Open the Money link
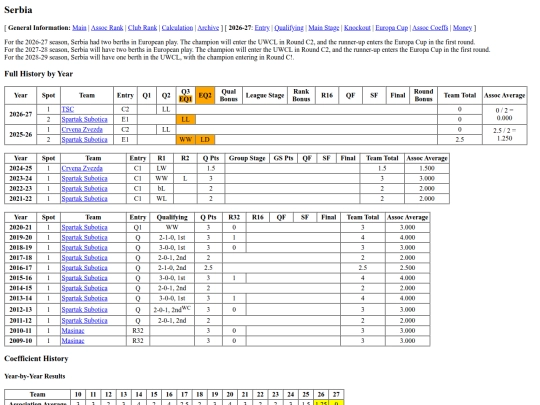This screenshot has width=540, height=405. (x=462, y=28)
